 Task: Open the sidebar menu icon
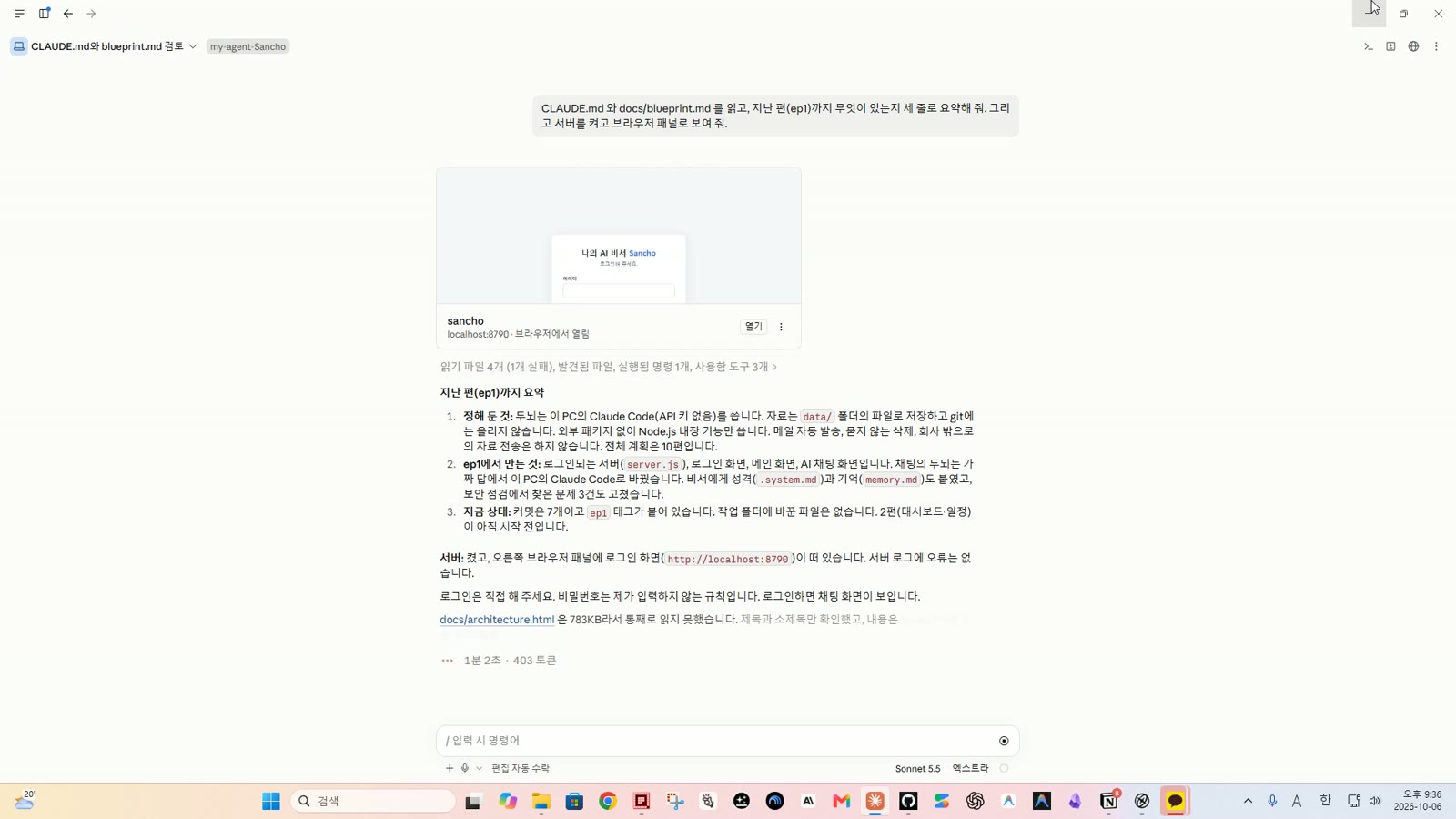[19, 14]
